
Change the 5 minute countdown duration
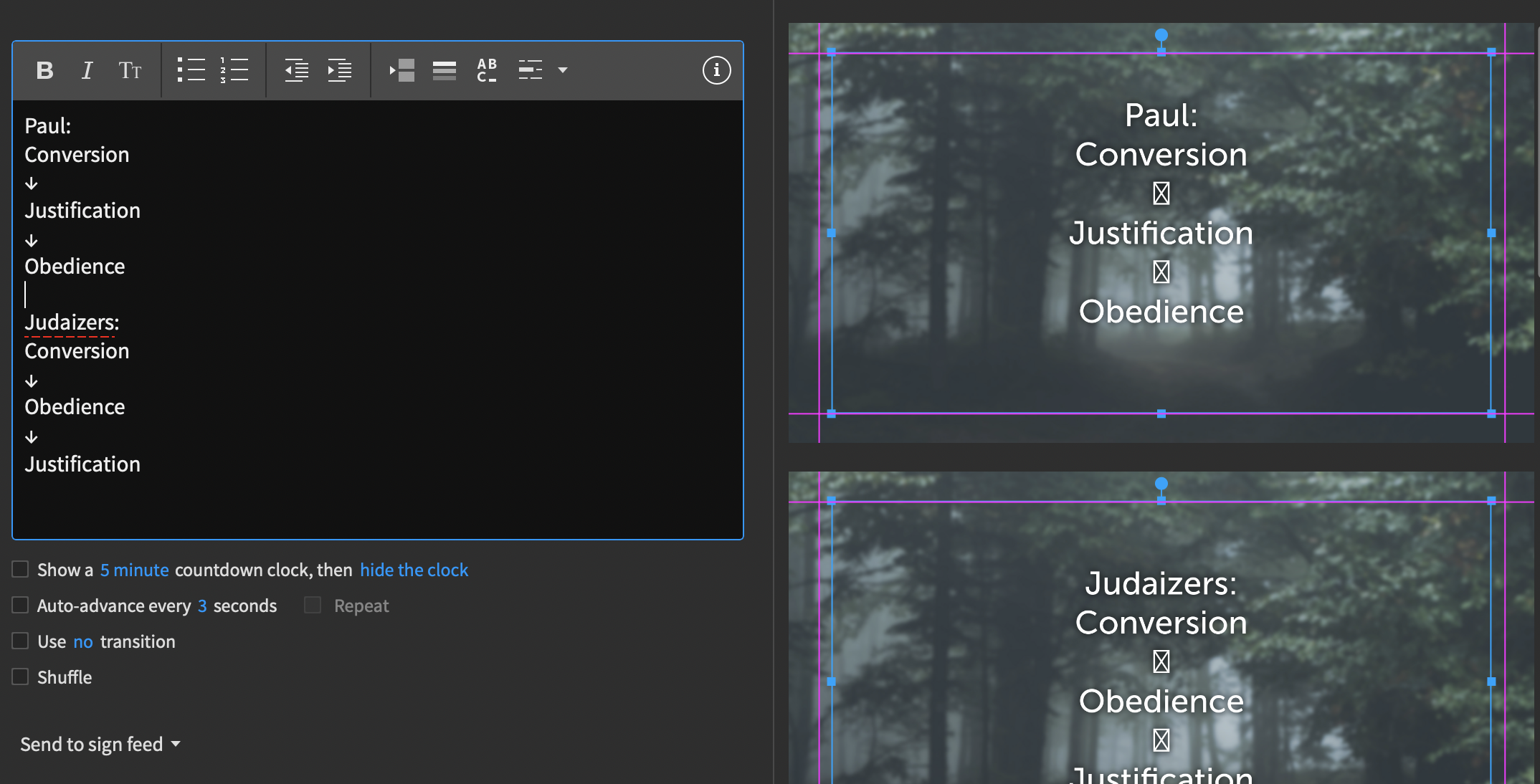tap(135, 569)
